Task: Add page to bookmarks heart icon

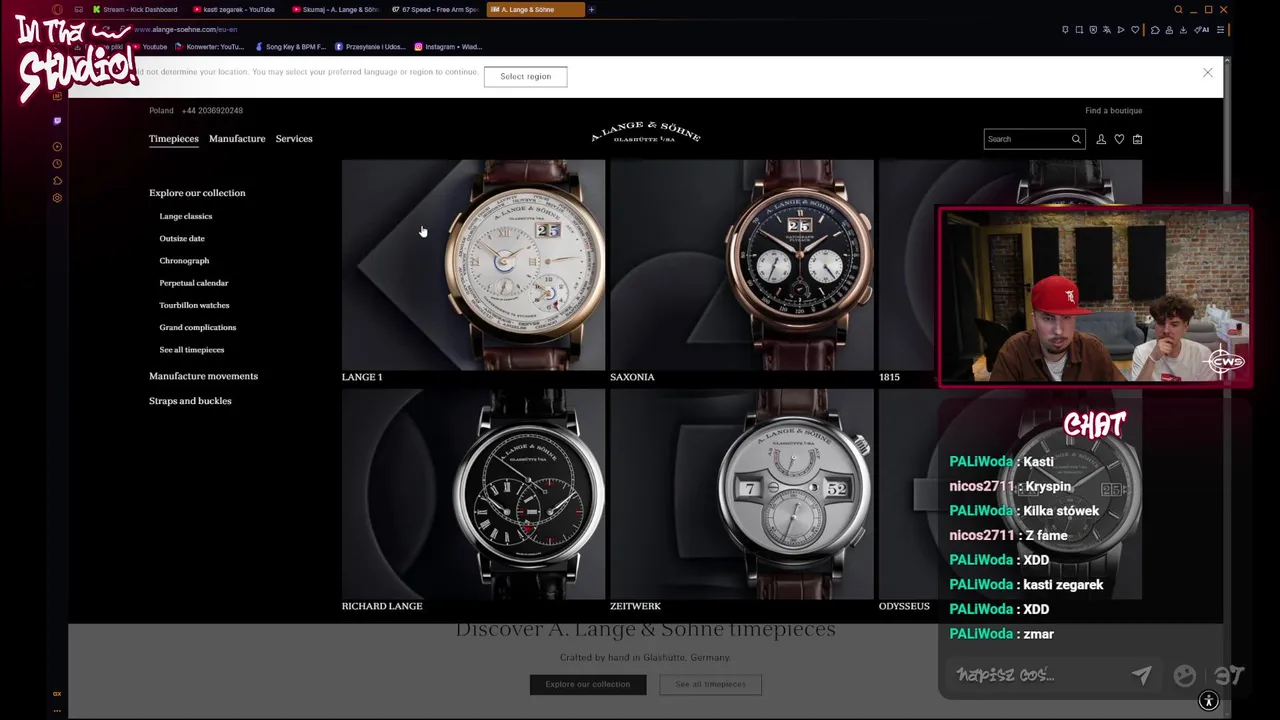Action: [x=1135, y=30]
